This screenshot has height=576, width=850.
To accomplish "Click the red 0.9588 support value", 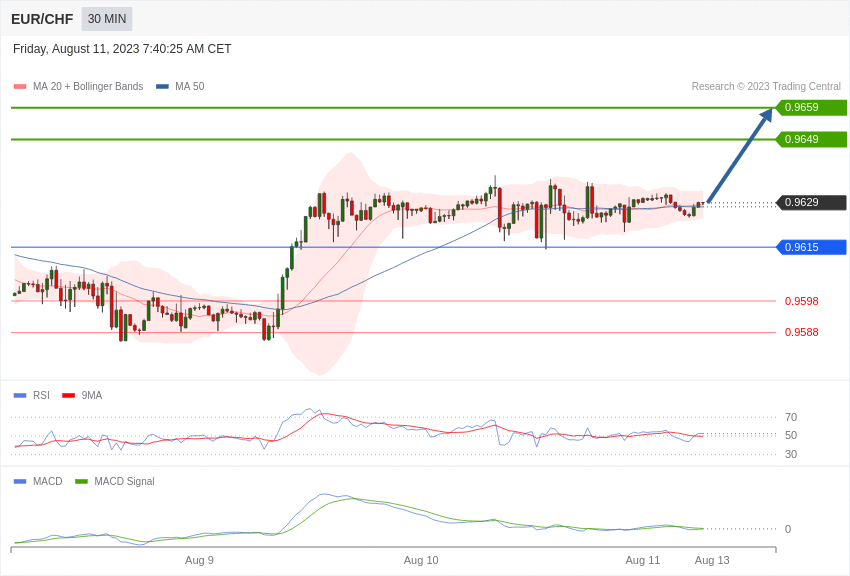I will (x=802, y=332).
